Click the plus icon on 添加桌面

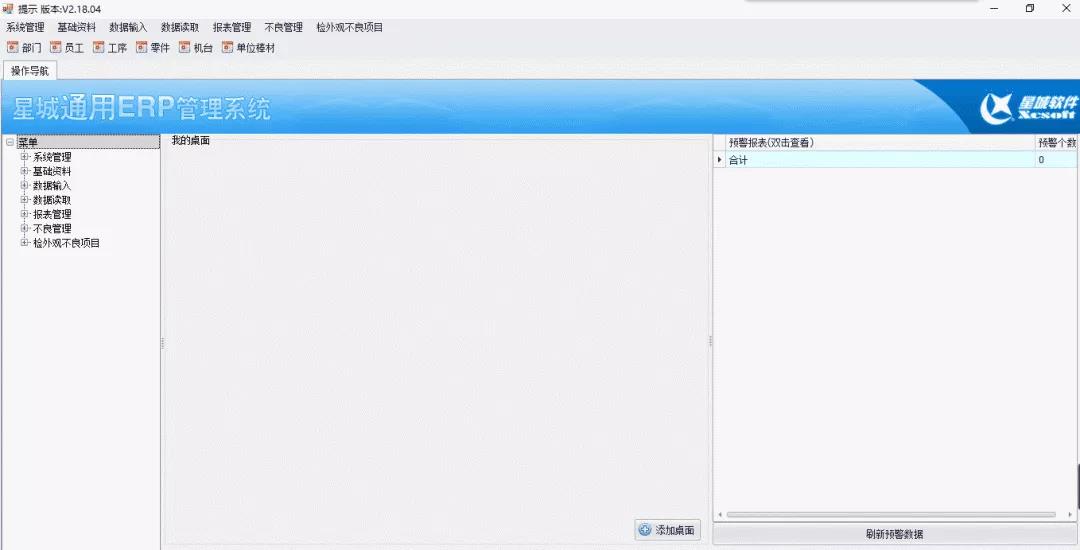pos(645,530)
